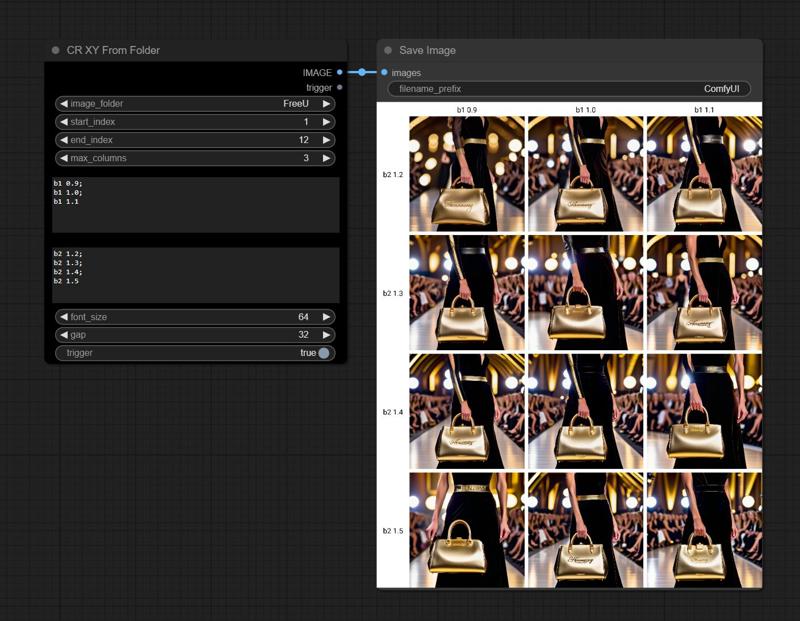
Task: Select the link midpoint dot between the nodes
Action: click(x=362, y=72)
